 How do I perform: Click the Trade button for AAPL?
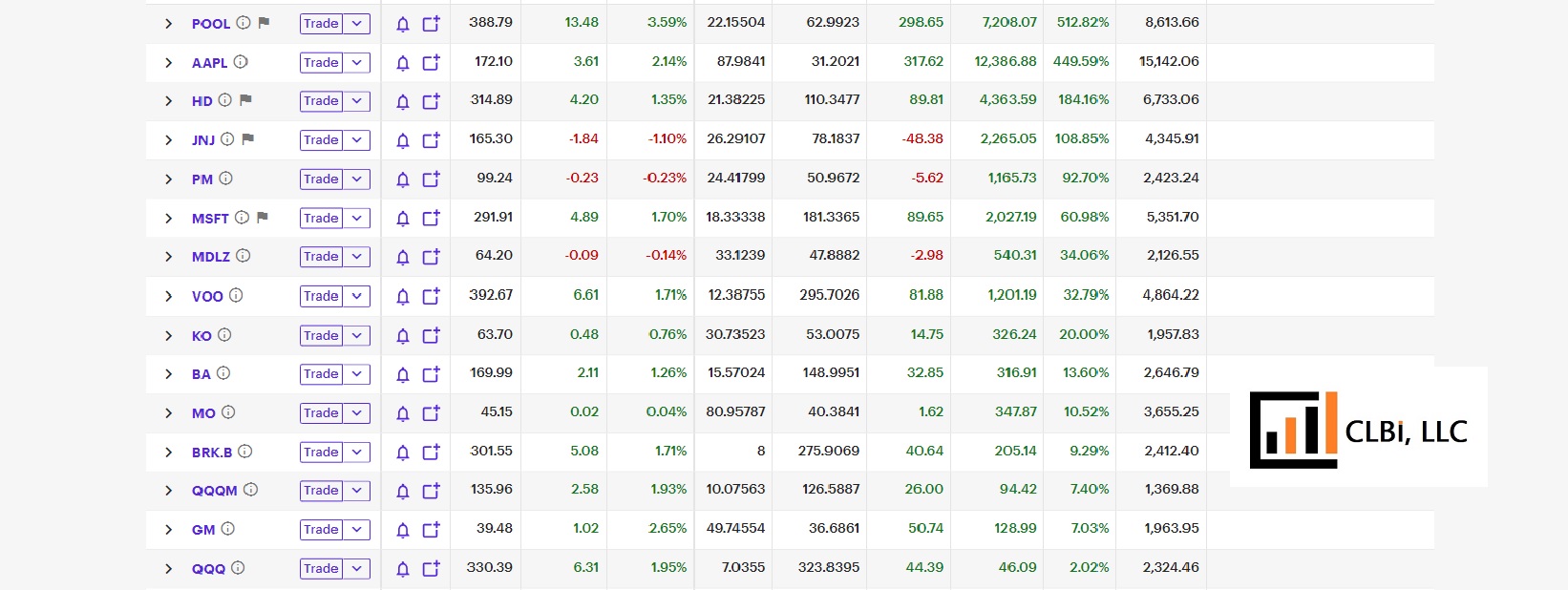[x=321, y=63]
